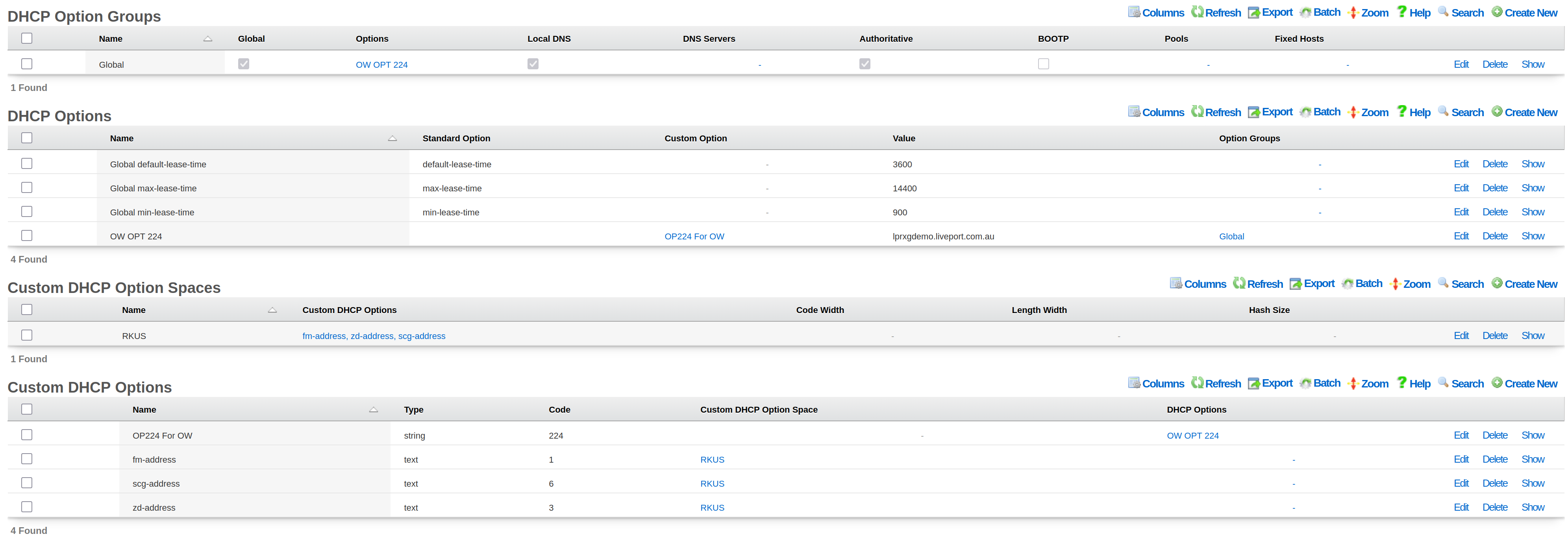The height and width of the screenshot is (541, 1568).
Task: Export Custom DHCP Option Spaces list
Action: (1312, 284)
